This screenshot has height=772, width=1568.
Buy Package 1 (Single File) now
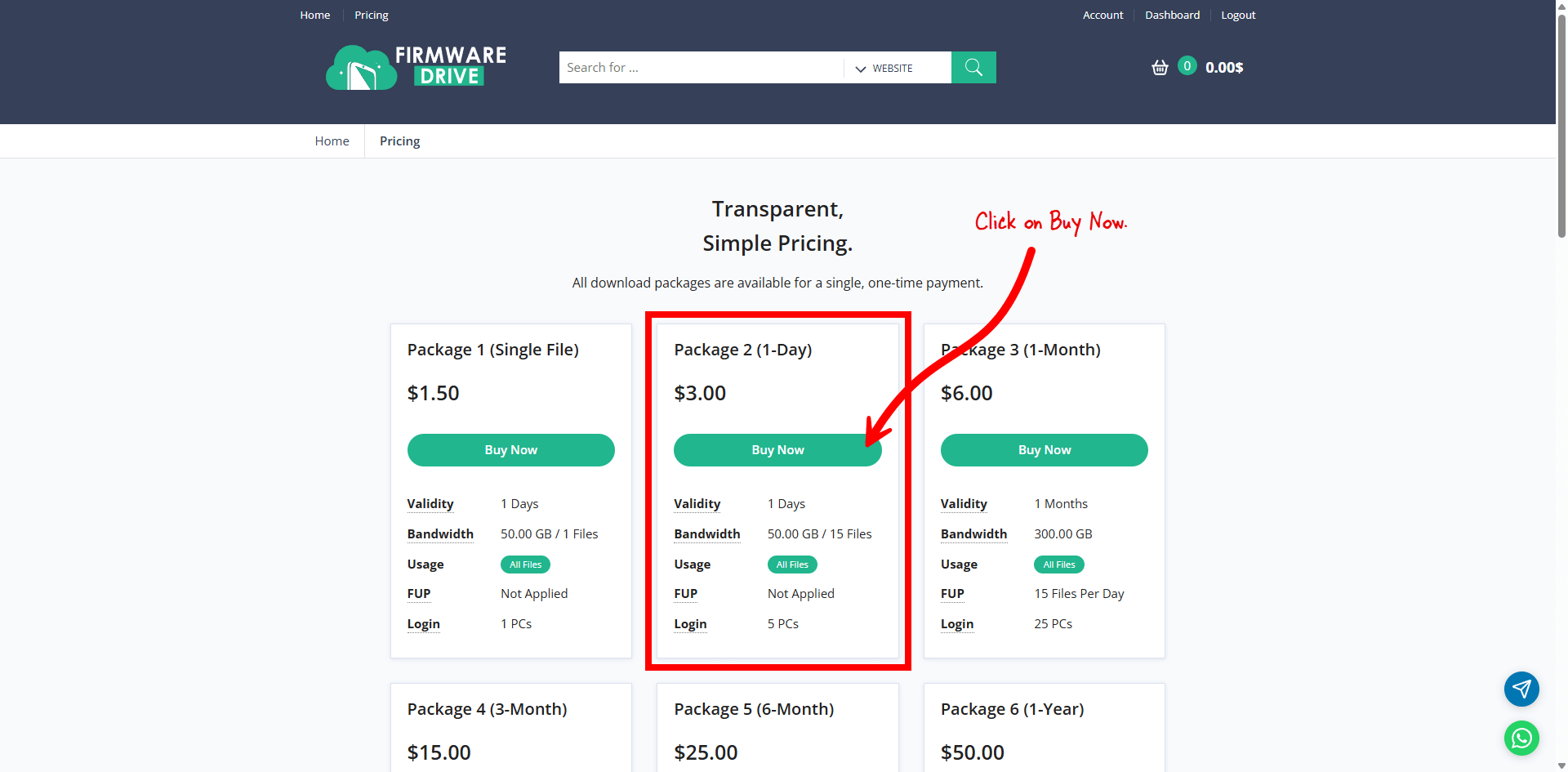pos(510,450)
